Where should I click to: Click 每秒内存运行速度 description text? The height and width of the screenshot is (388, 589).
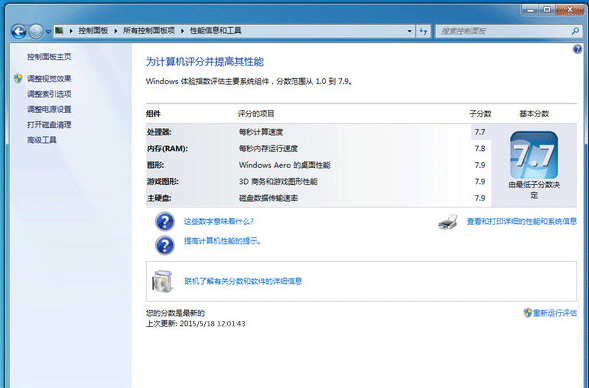pyautogui.click(x=268, y=149)
